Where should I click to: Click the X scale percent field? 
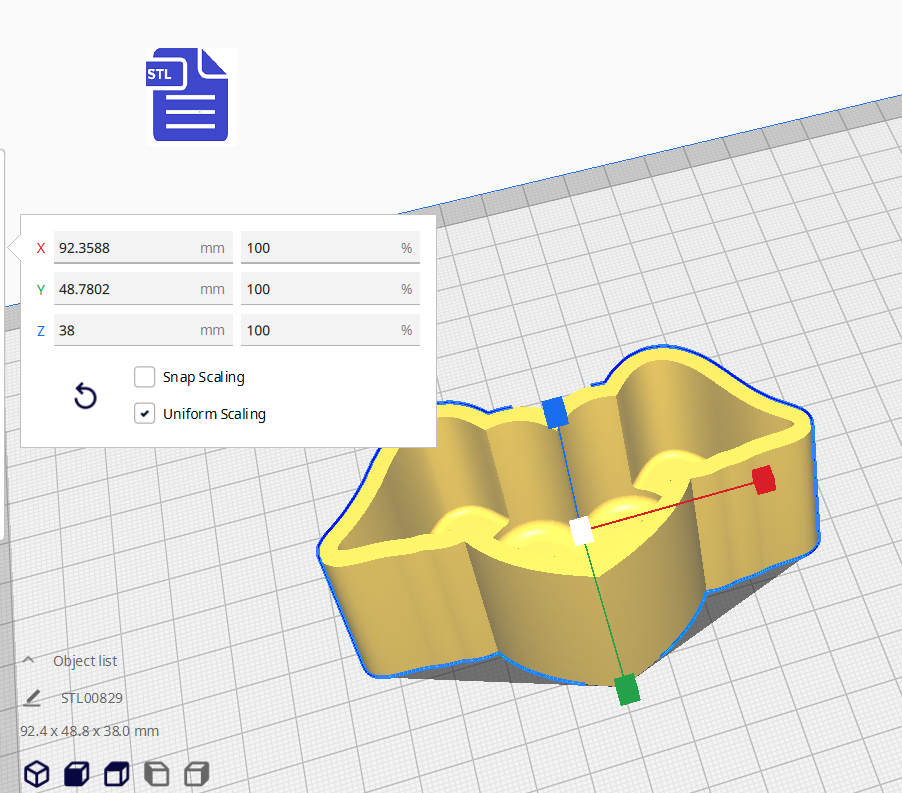(318, 248)
